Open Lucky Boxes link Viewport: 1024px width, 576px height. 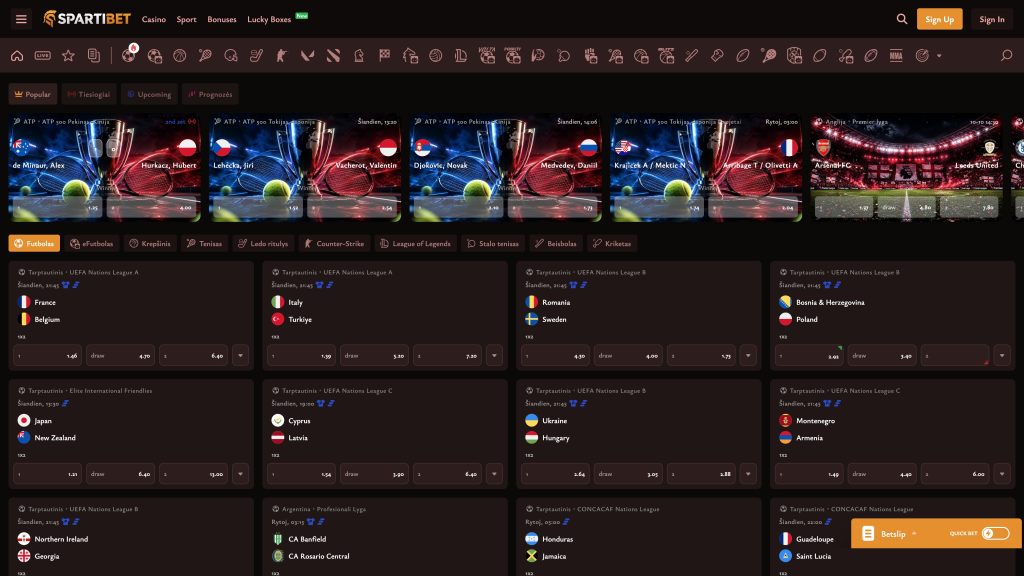point(269,20)
